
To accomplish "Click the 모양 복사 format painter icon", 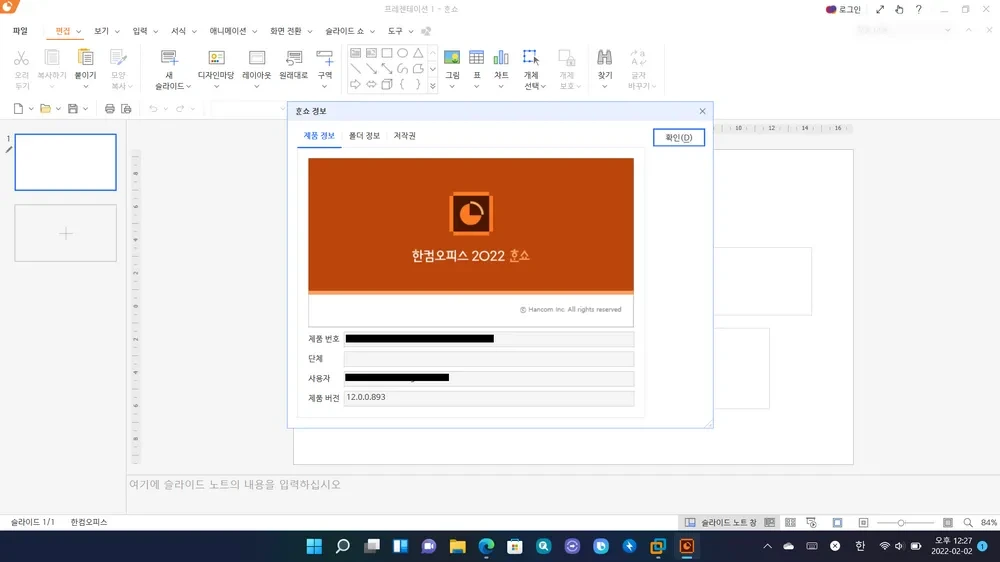I will tap(118, 57).
